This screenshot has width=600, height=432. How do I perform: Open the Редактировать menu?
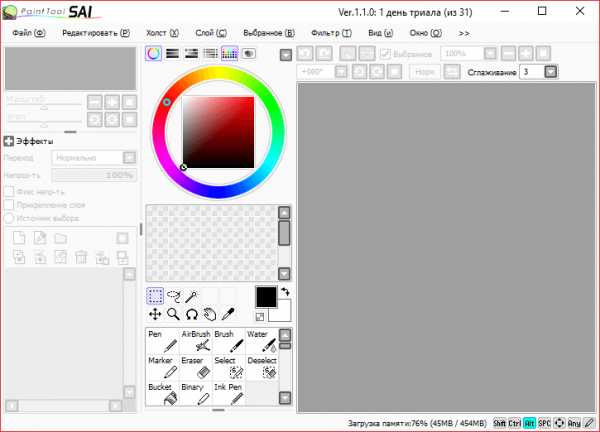click(x=96, y=33)
